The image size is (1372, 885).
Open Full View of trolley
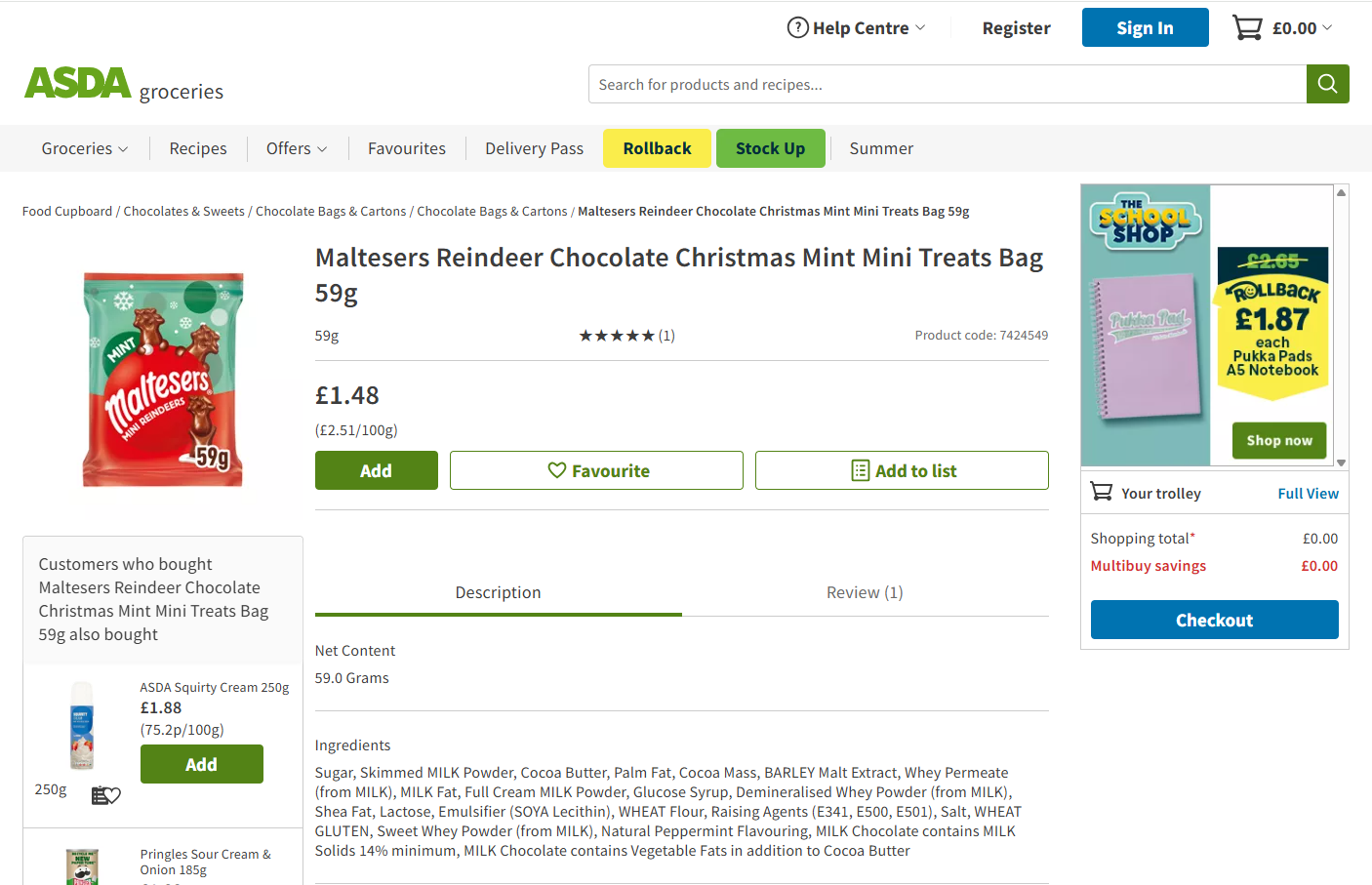point(1308,494)
